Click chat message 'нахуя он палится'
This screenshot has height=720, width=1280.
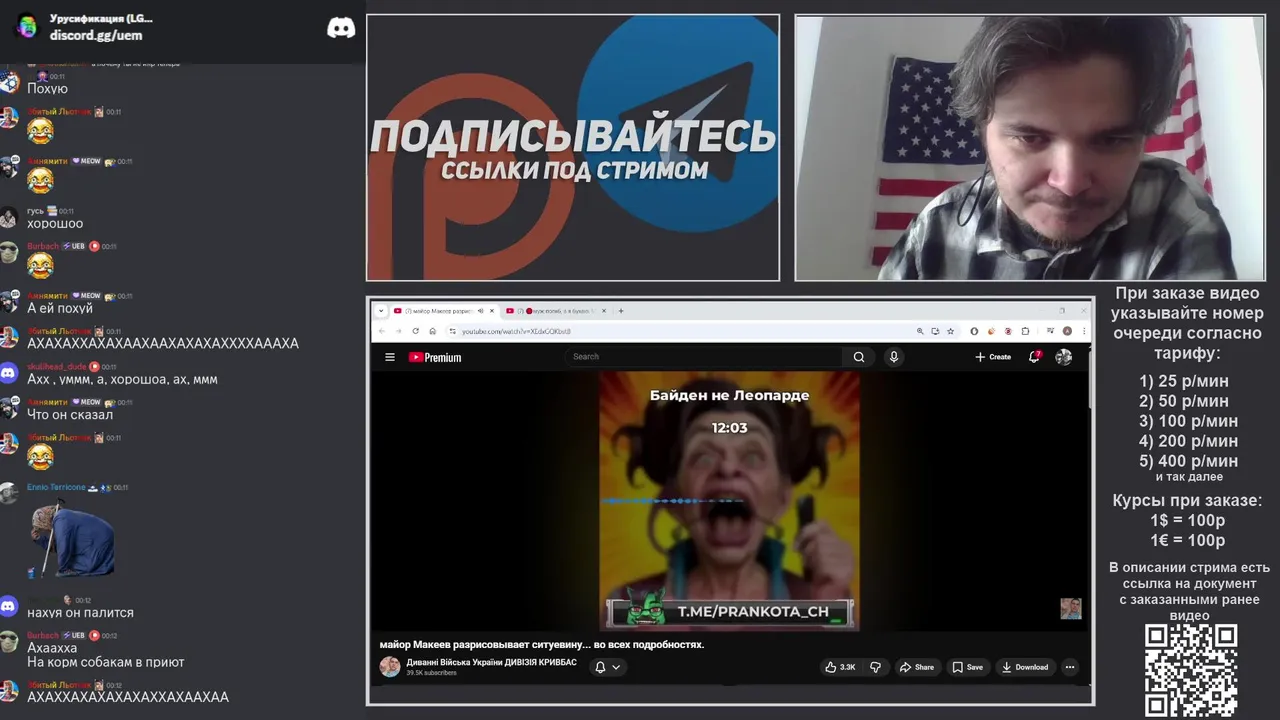(x=80, y=613)
